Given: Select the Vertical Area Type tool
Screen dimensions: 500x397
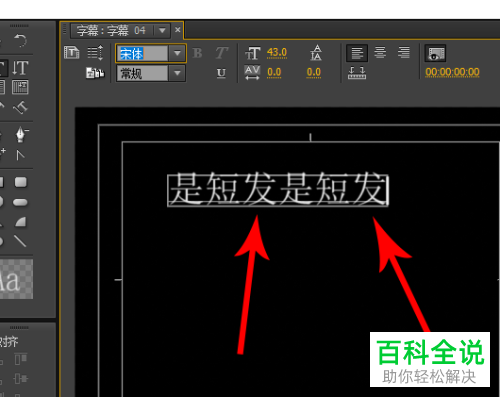Looking at the screenshot, I should tap(20, 87).
